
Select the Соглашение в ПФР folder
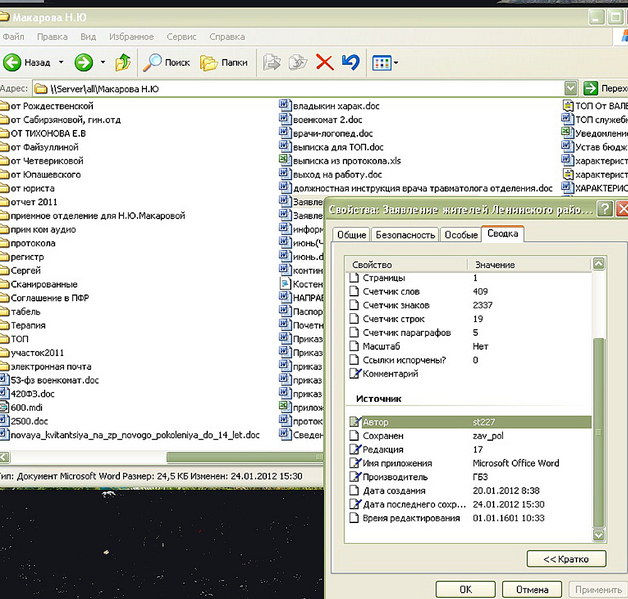44,298
